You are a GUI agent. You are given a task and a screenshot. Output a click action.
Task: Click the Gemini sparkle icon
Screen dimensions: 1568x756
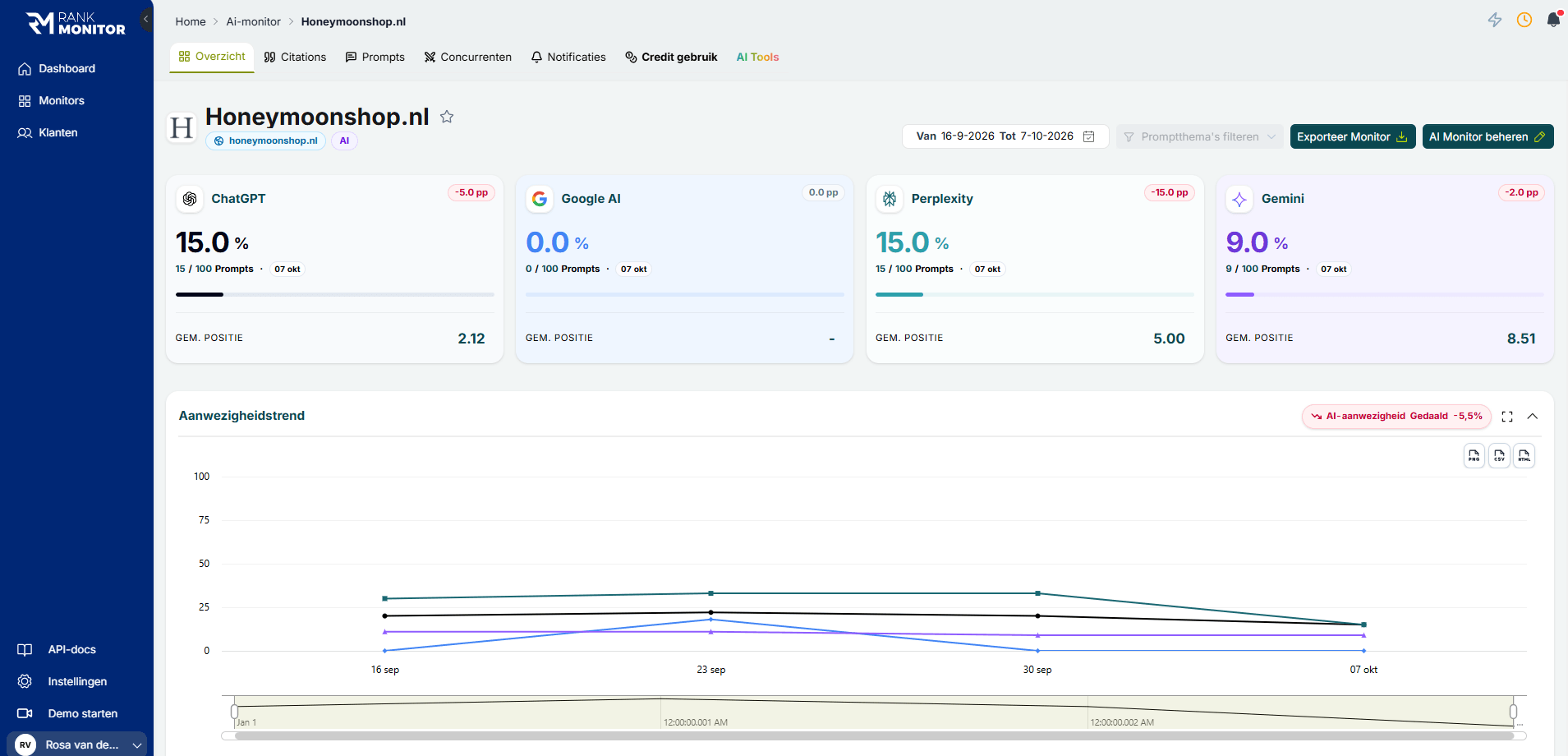[x=1239, y=199]
